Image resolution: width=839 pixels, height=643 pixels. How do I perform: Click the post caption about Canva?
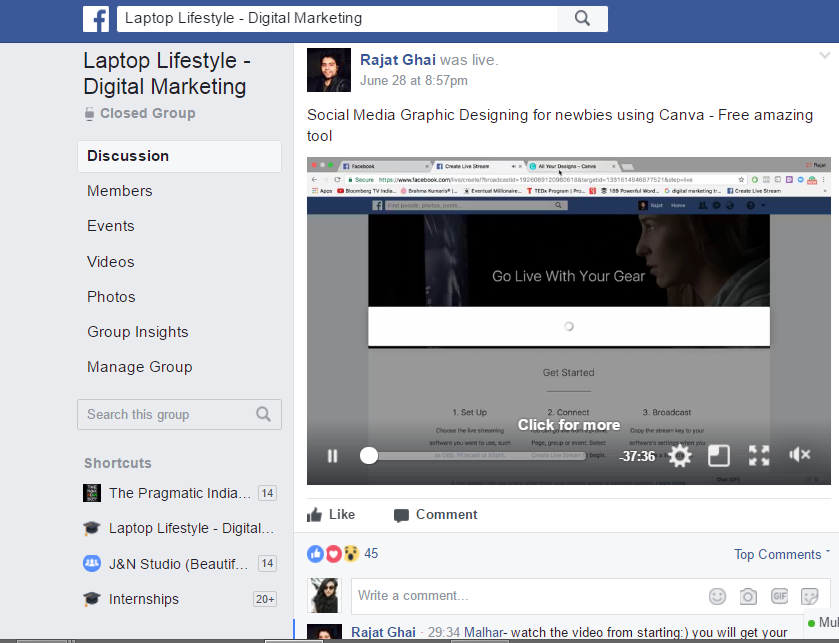[560, 125]
